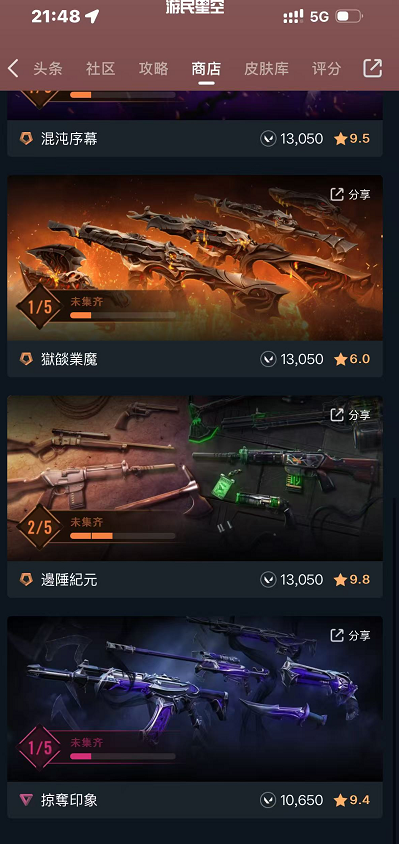This screenshot has width=405, height=844.
Task: Click the star rating 9.4 for 掠奪印象
Action: [352, 800]
